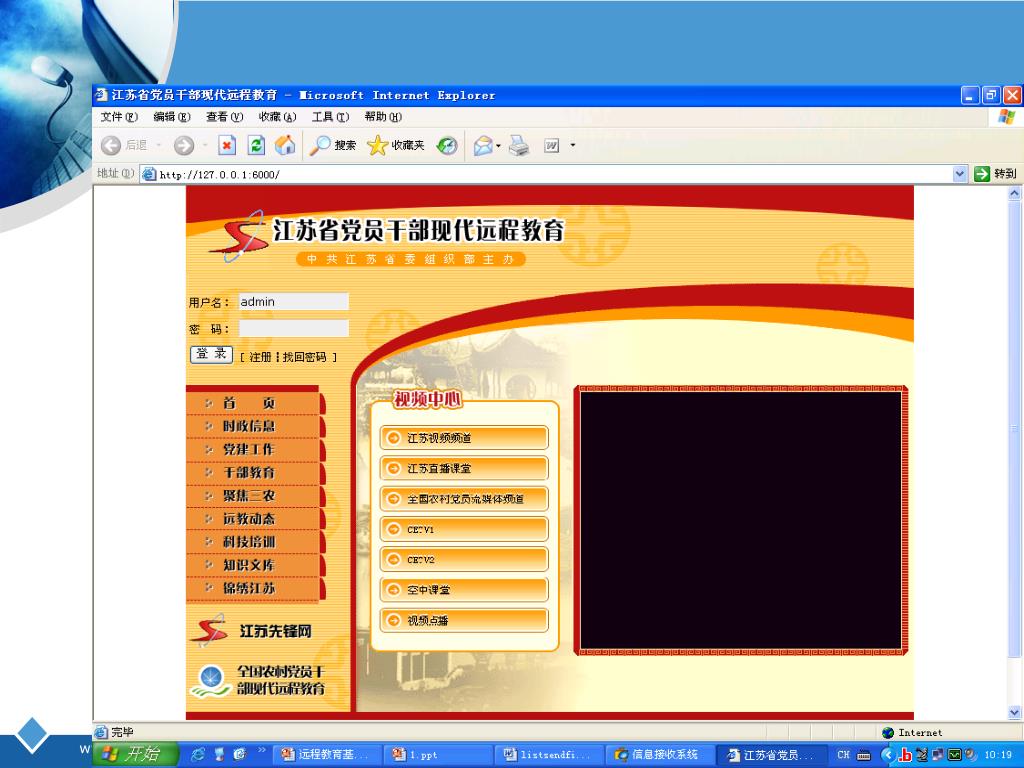Click the 注册 register link
Image resolution: width=1024 pixels, height=768 pixels.
(x=260, y=357)
